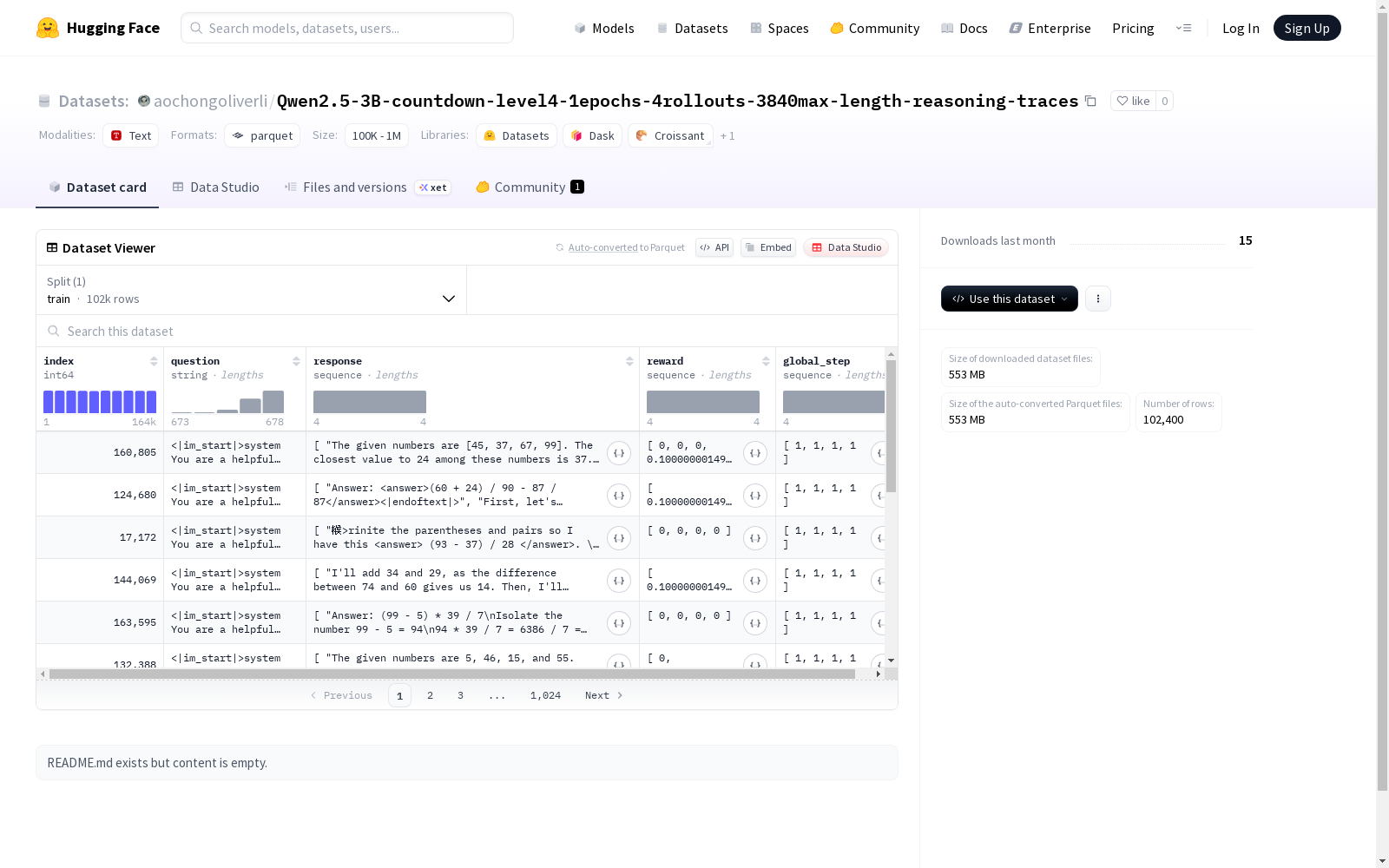The image size is (1389, 868).
Task: Click the Search models, datasets, users field
Action: 347,28
